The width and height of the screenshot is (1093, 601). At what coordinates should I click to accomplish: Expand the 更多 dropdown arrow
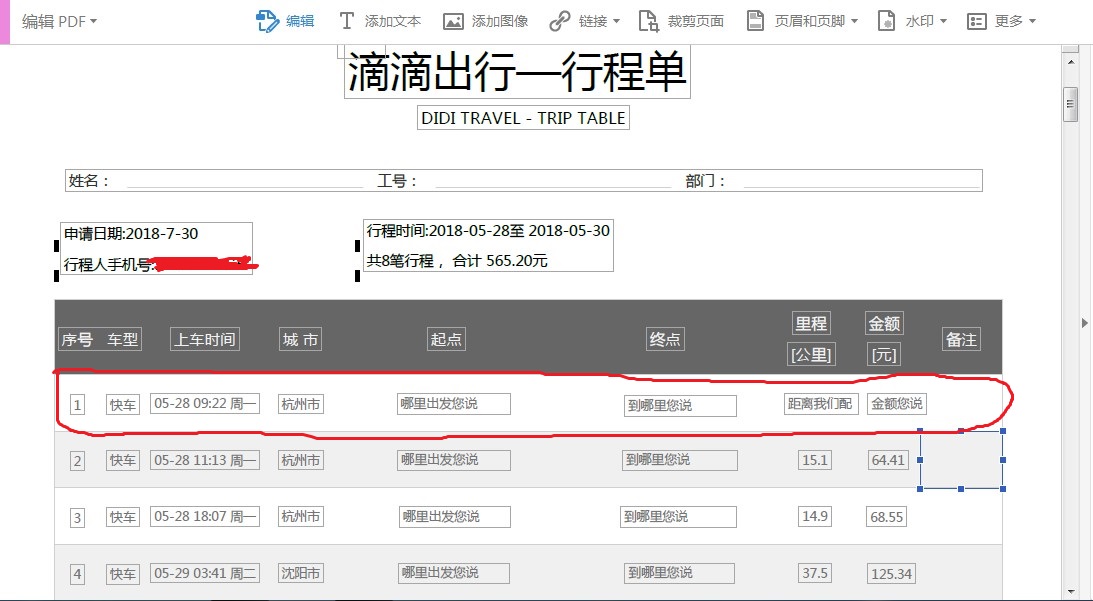point(1032,22)
